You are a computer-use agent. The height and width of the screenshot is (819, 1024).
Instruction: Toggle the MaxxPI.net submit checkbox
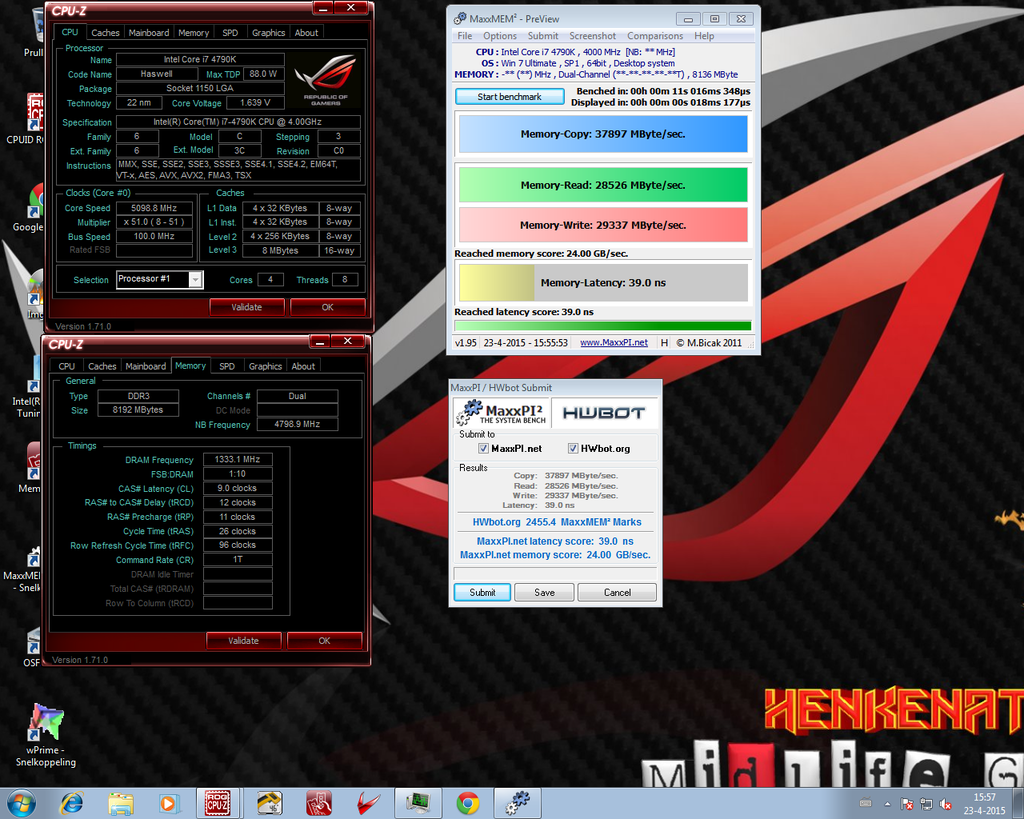point(483,448)
